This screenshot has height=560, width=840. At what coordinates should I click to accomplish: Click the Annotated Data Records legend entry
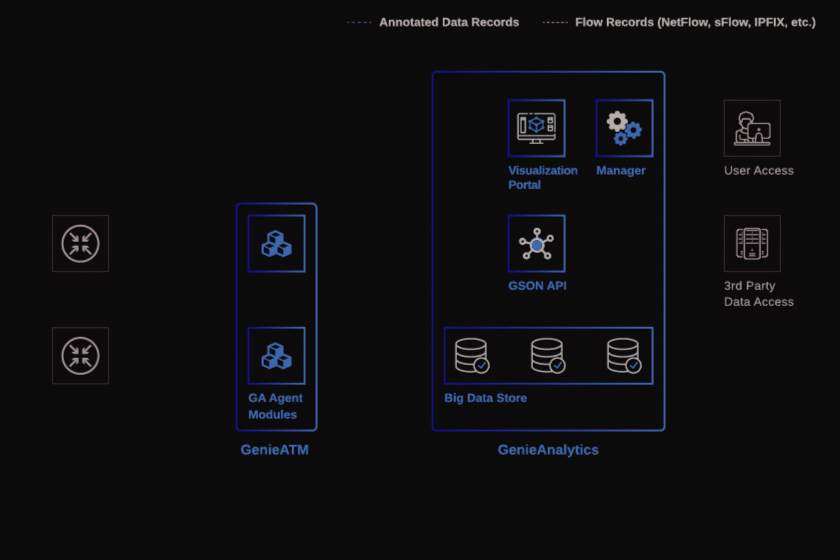(433, 22)
